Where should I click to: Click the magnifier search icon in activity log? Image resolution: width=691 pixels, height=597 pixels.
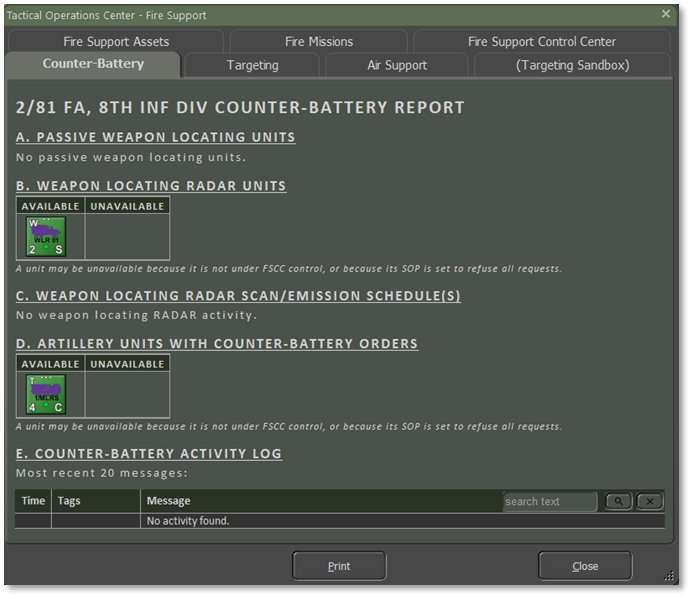click(619, 501)
